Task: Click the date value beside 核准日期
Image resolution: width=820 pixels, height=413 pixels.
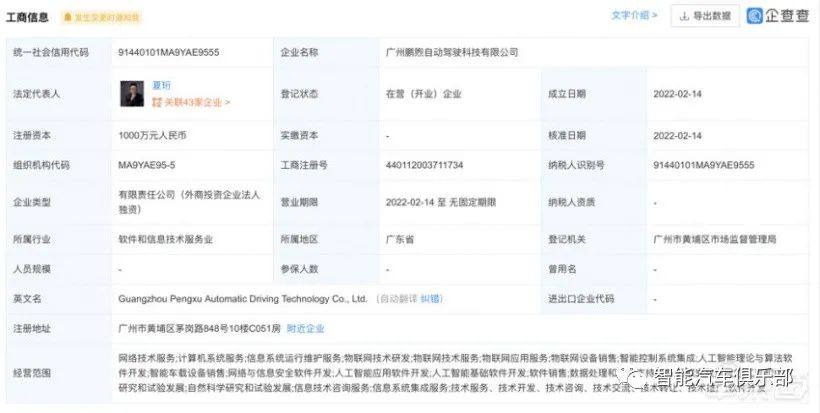Action: point(677,136)
